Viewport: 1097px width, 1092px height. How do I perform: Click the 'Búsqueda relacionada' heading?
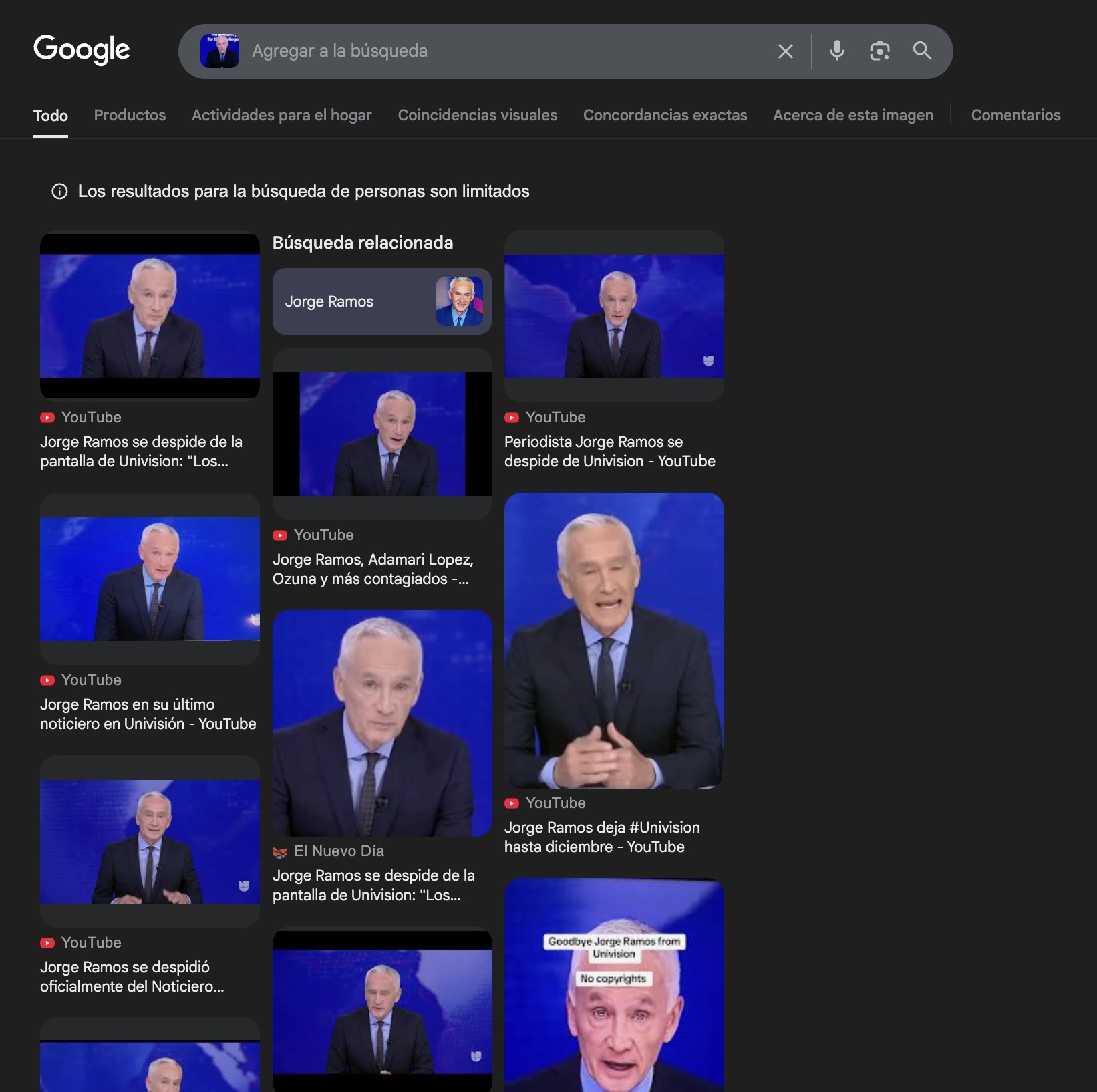coord(363,243)
